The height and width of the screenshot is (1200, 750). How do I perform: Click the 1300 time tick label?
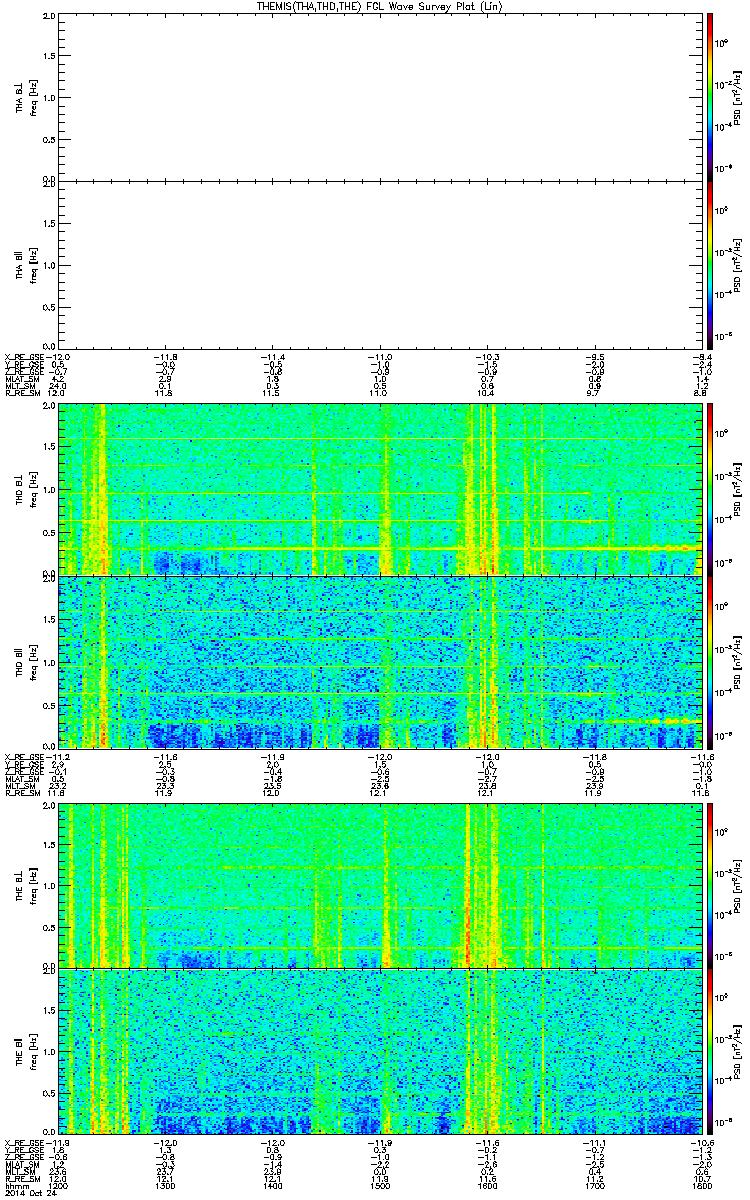coord(166,1187)
